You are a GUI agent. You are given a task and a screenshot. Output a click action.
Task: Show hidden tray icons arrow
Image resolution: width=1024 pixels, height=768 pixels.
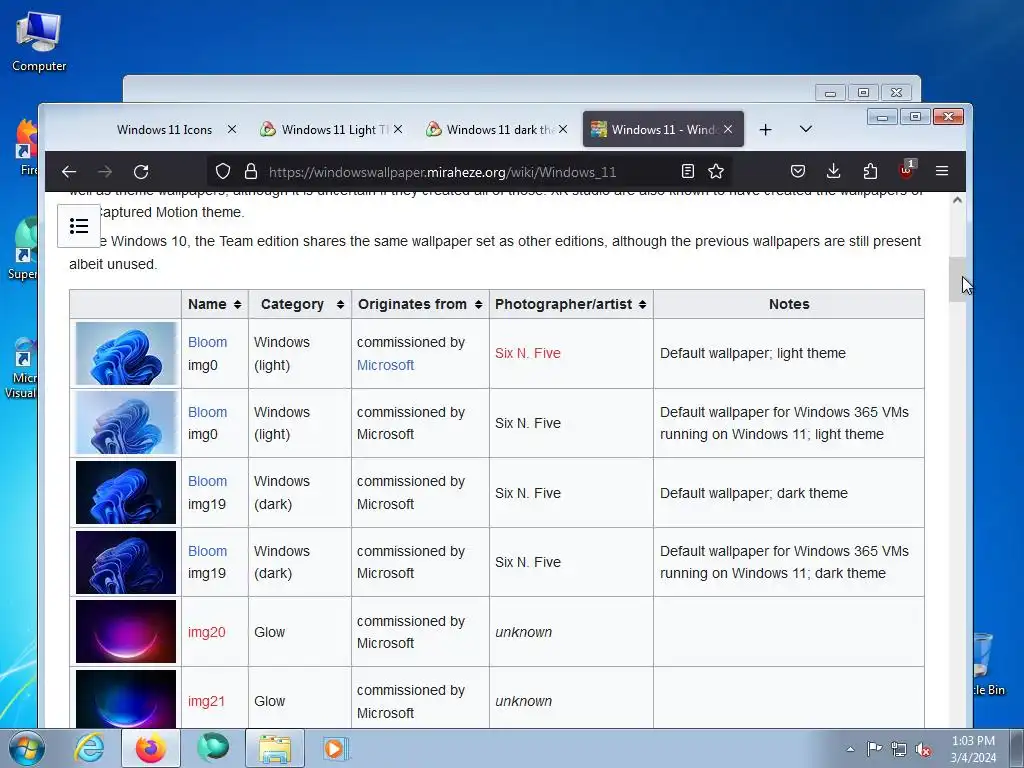pos(850,749)
